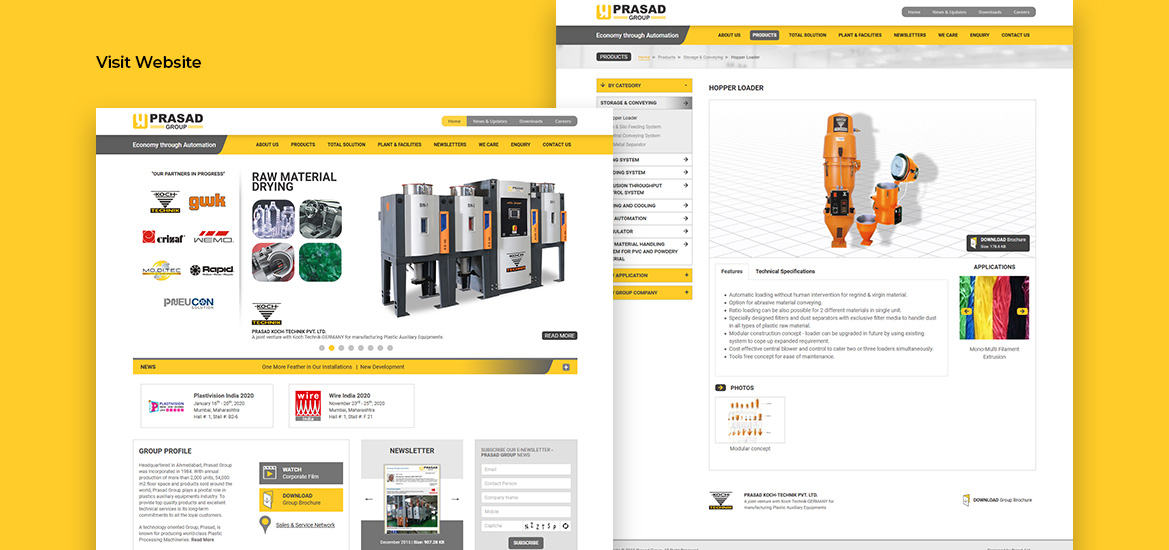Click the Company Name input field

[x=526, y=498]
